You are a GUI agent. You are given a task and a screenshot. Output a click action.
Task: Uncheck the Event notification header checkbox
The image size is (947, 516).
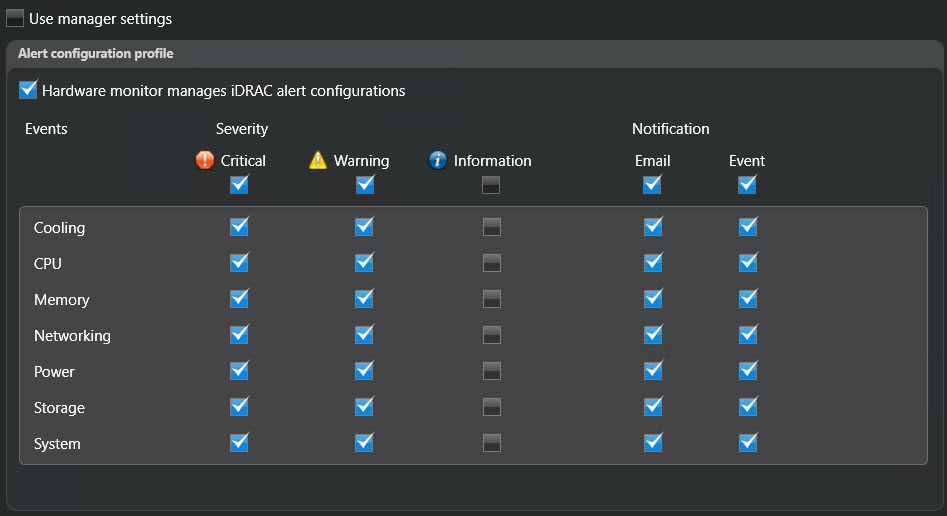(747, 184)
